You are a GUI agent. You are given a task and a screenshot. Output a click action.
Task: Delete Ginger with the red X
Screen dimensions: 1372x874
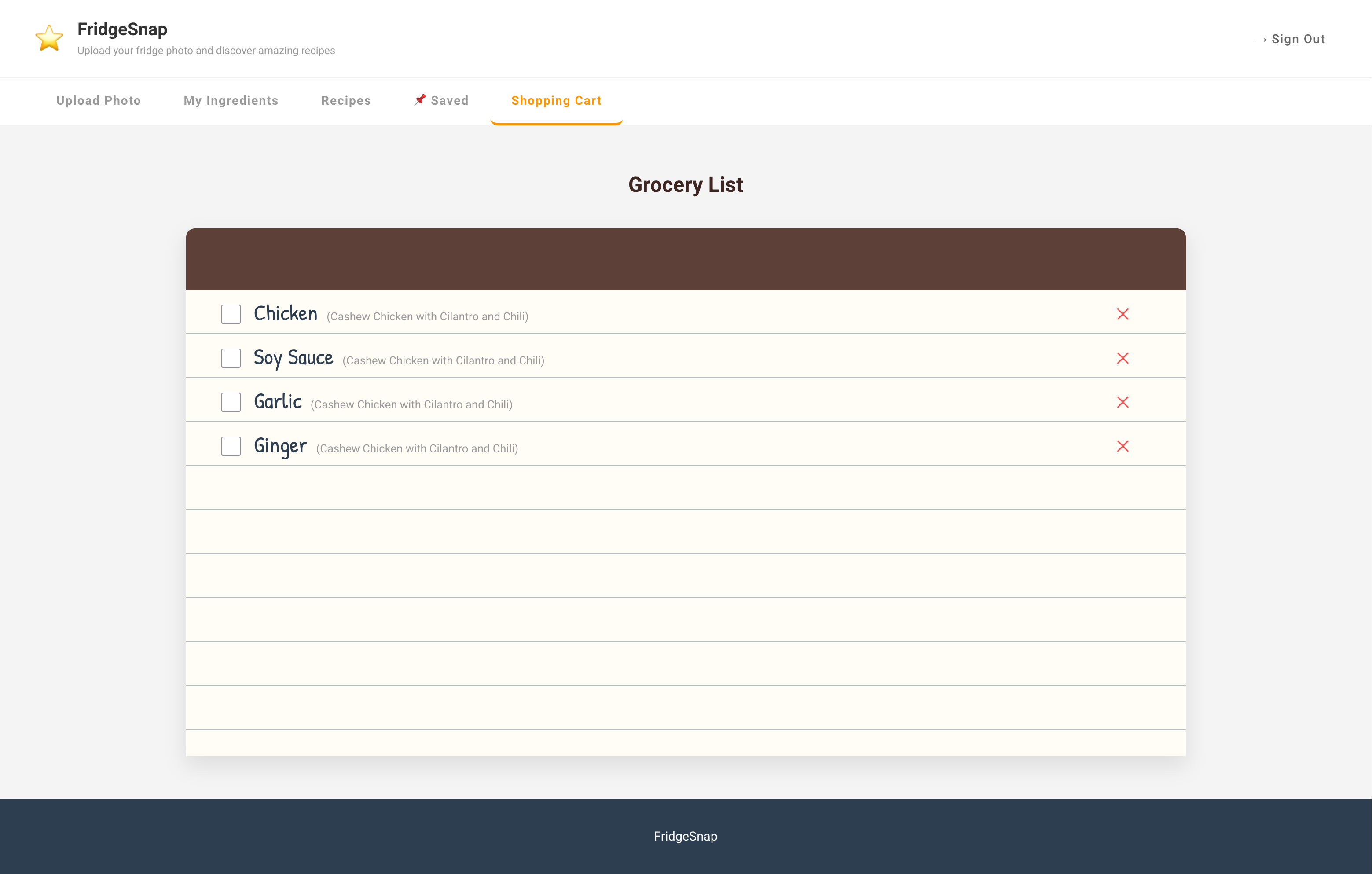(x=1123, y=446)
